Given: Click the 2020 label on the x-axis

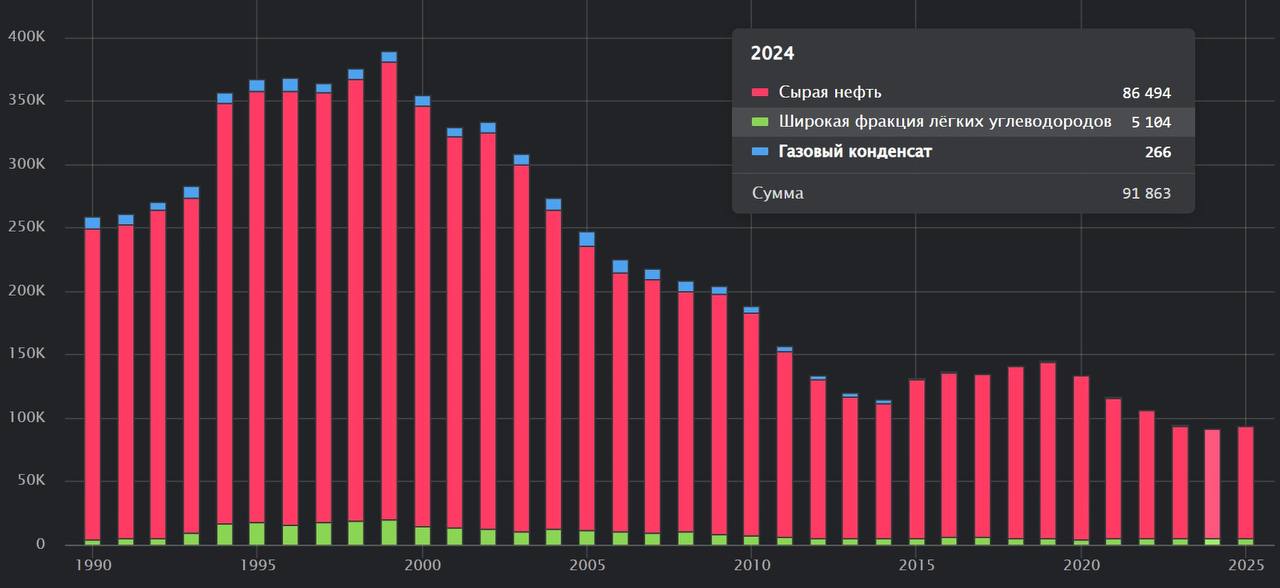Looking at the screenshot, I should tap(1080, 566).
